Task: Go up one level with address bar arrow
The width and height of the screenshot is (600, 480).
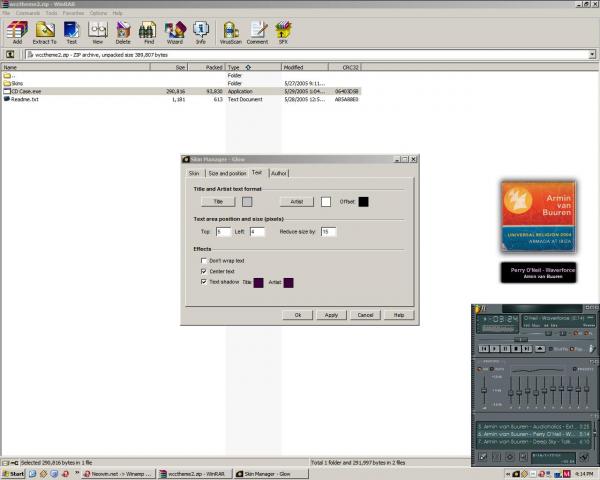Action: point(10,55)
